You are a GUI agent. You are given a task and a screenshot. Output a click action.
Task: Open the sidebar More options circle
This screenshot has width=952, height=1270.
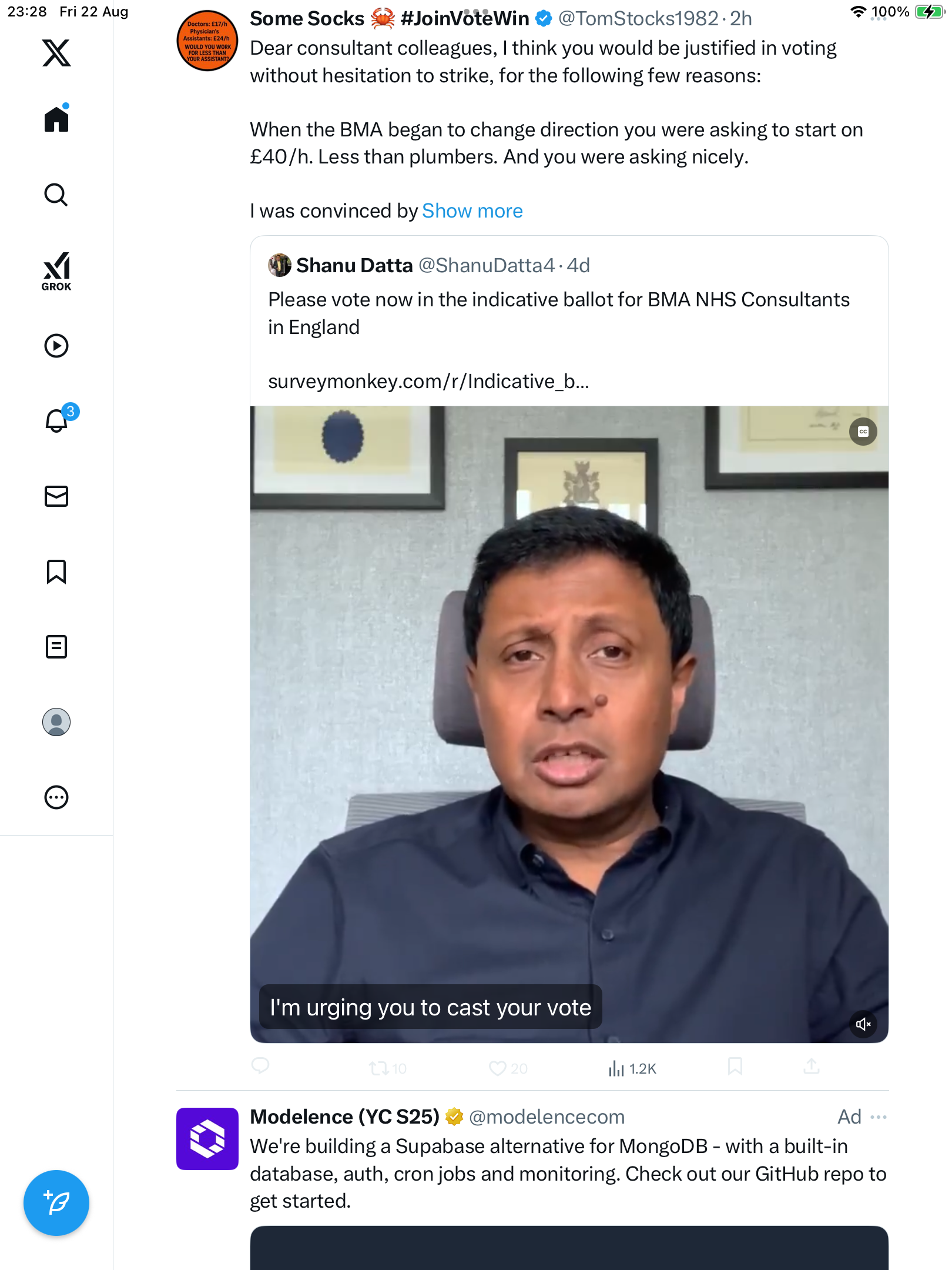(56, 797)
